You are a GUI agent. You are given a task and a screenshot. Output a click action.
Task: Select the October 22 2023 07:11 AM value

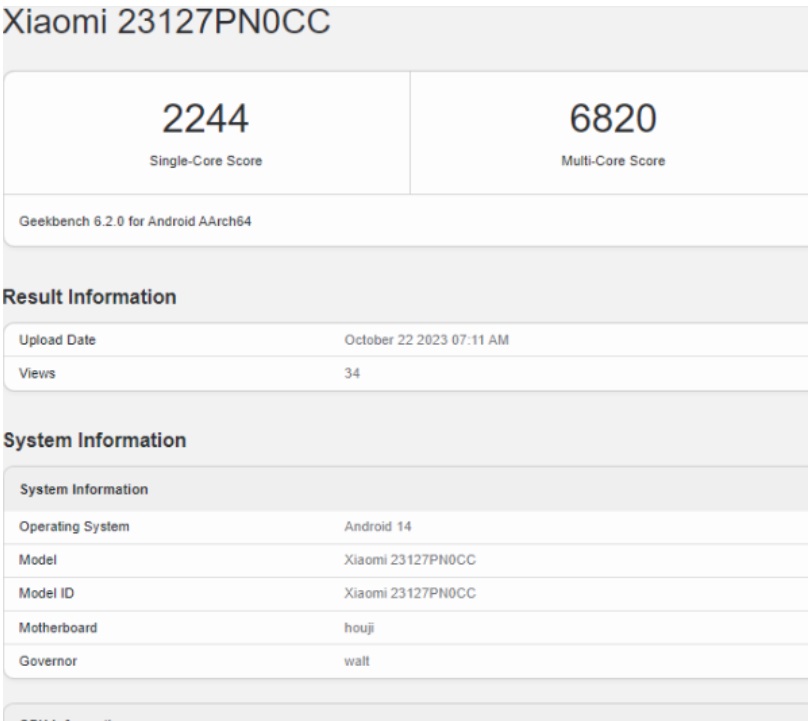[x=427, y=340]
